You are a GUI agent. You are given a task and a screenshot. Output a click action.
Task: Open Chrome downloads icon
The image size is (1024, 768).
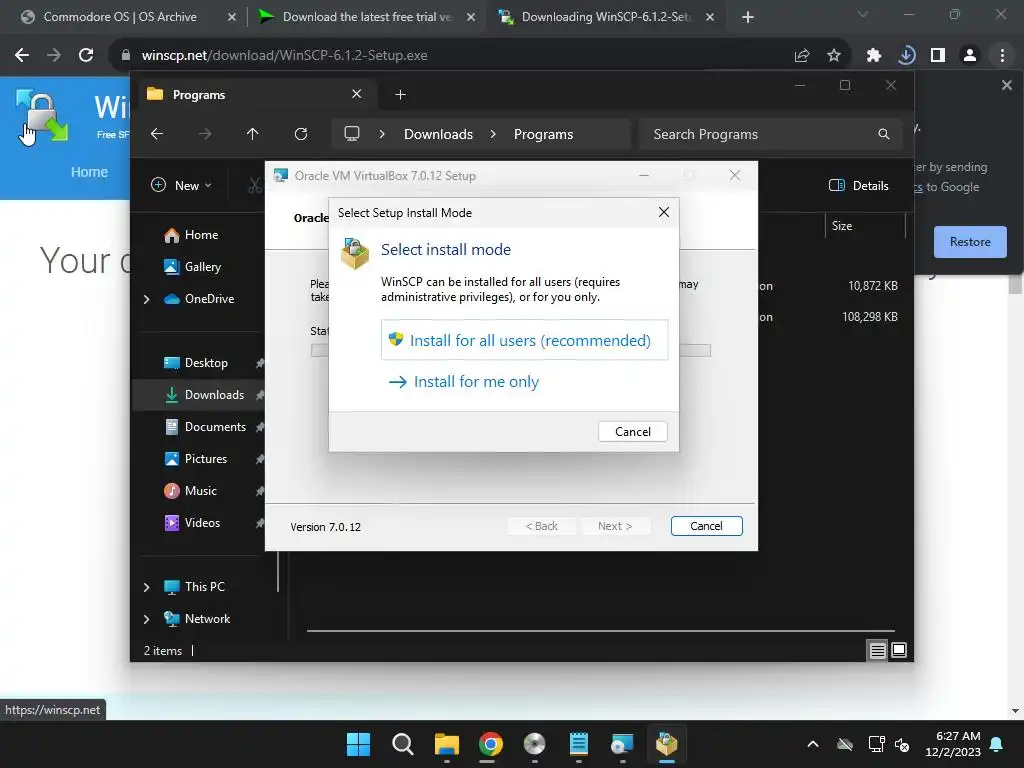[x=906, y=56]
